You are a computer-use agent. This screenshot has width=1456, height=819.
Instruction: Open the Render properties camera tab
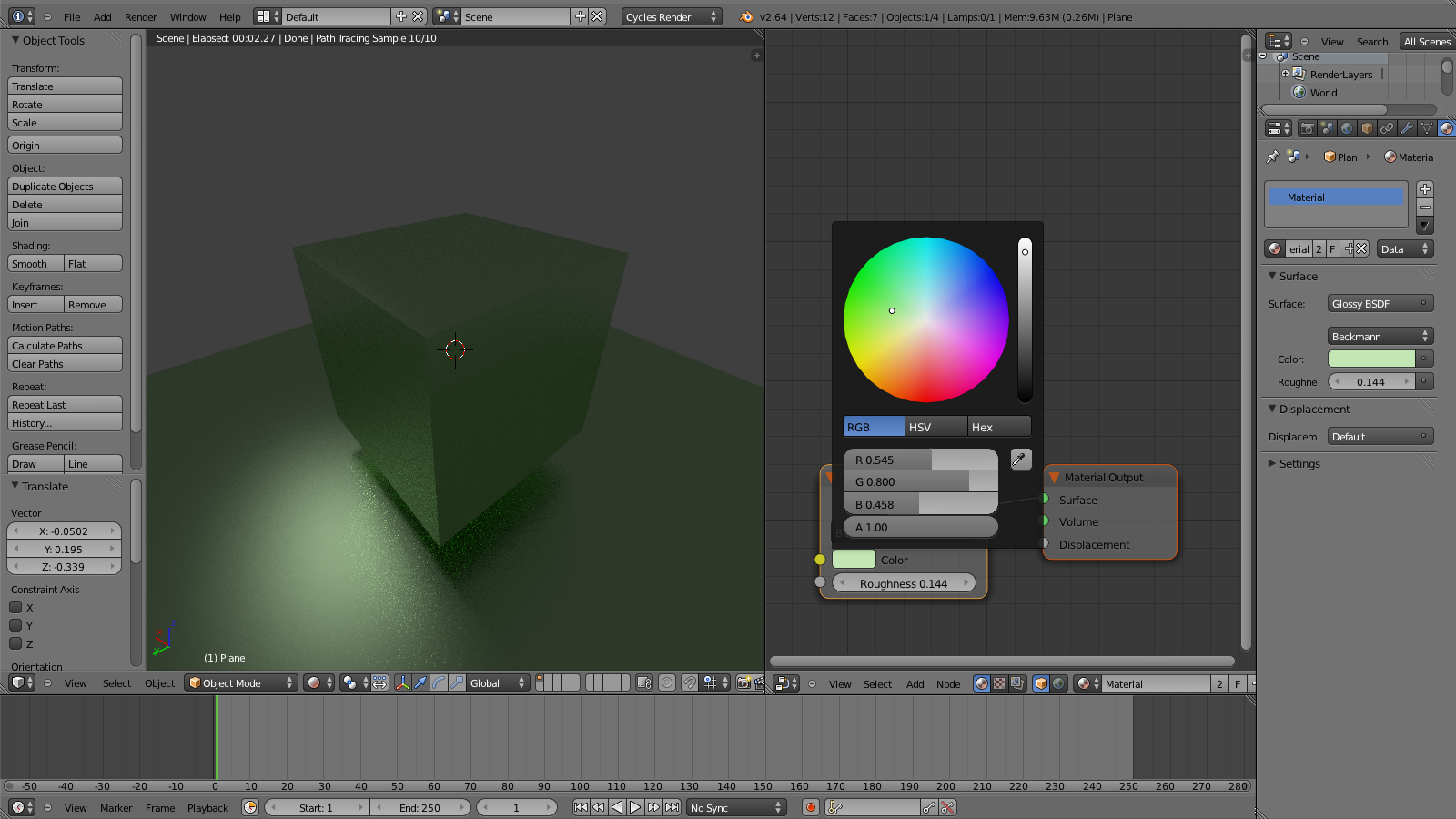1307,128
